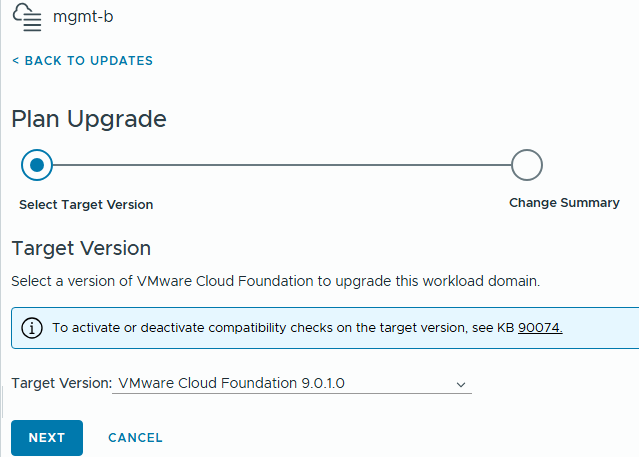Click the Plan Upgrade heading

click(89, 119)
